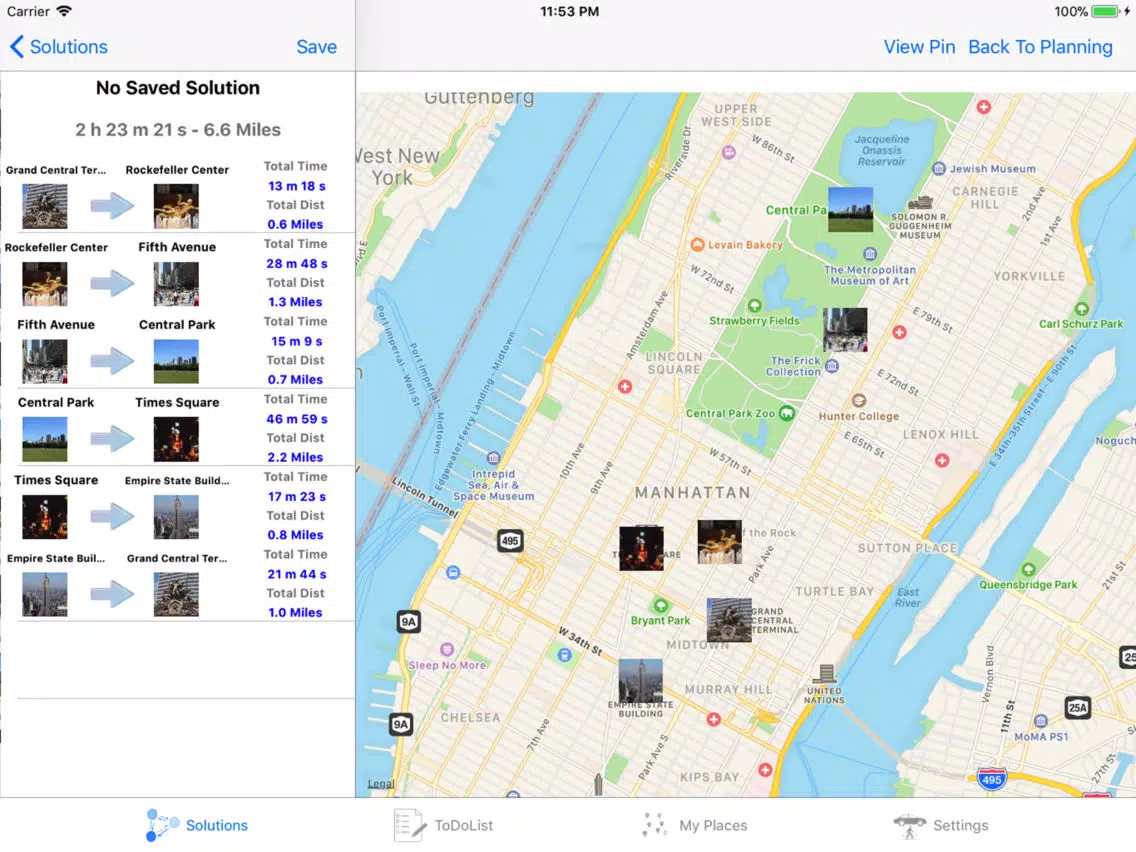Tap Times Square destination thumbnail in fourth leg

(x=176, y=439)
